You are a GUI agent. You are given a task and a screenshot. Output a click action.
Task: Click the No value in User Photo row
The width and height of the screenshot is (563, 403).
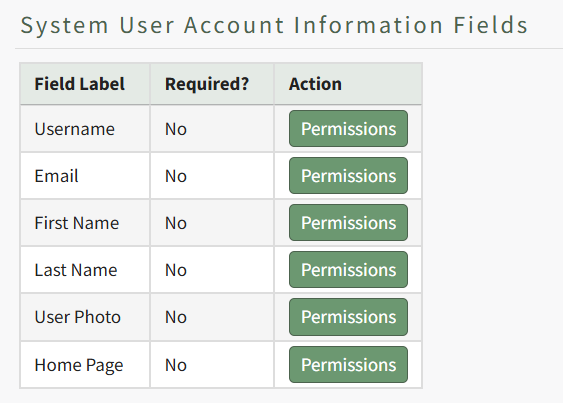coord(176,317)
